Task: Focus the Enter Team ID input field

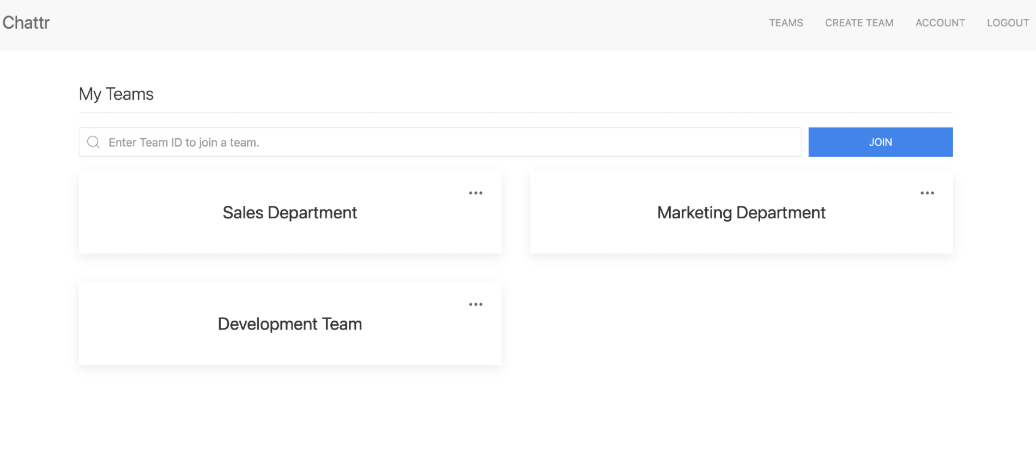Action: 450,142
